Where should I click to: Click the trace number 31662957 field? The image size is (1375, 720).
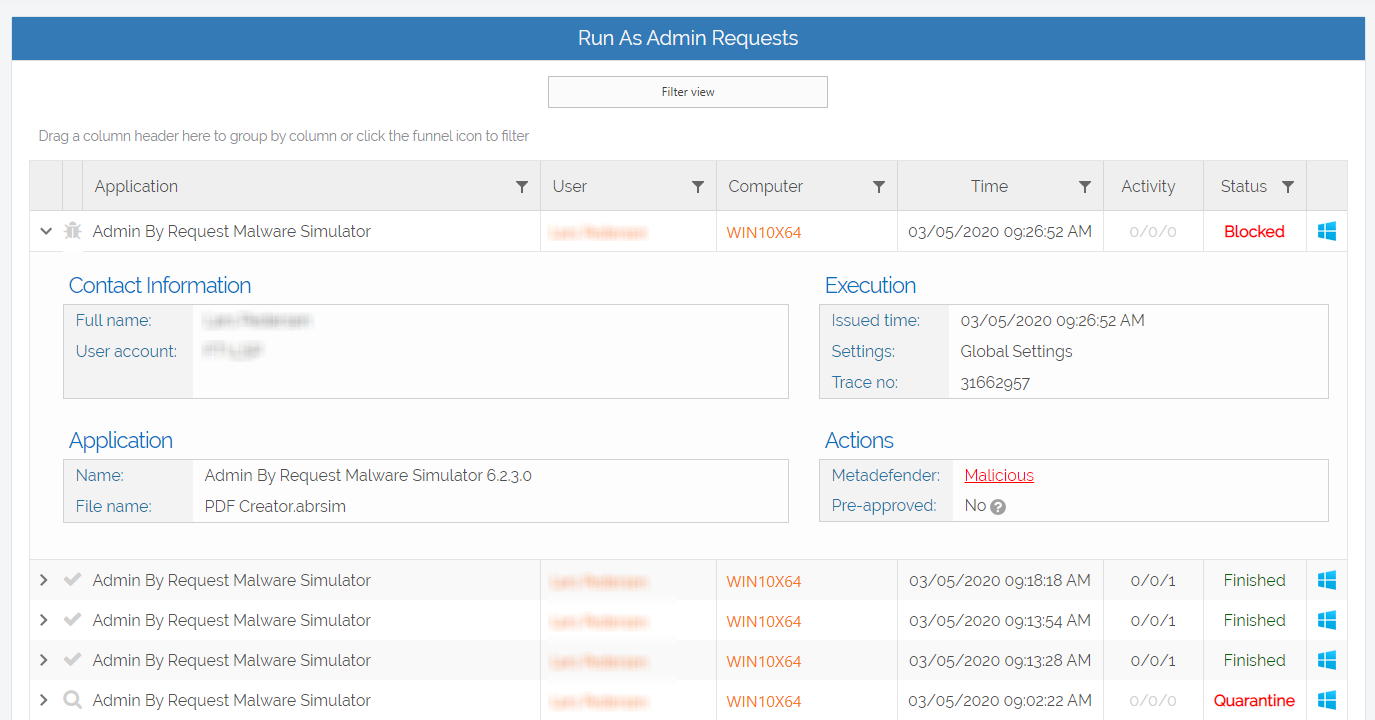(x=995, y=383)
